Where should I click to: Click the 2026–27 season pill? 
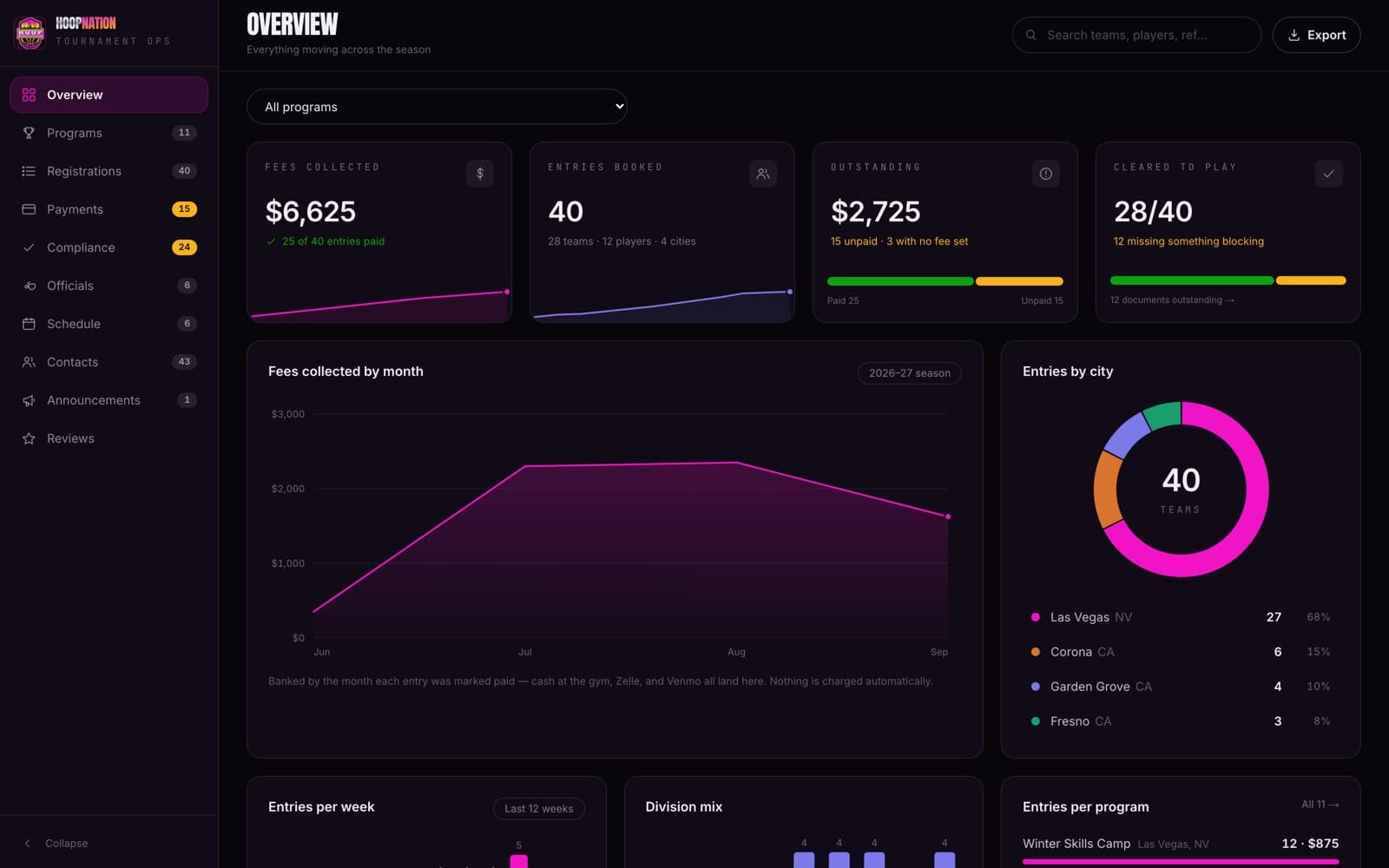910,373
